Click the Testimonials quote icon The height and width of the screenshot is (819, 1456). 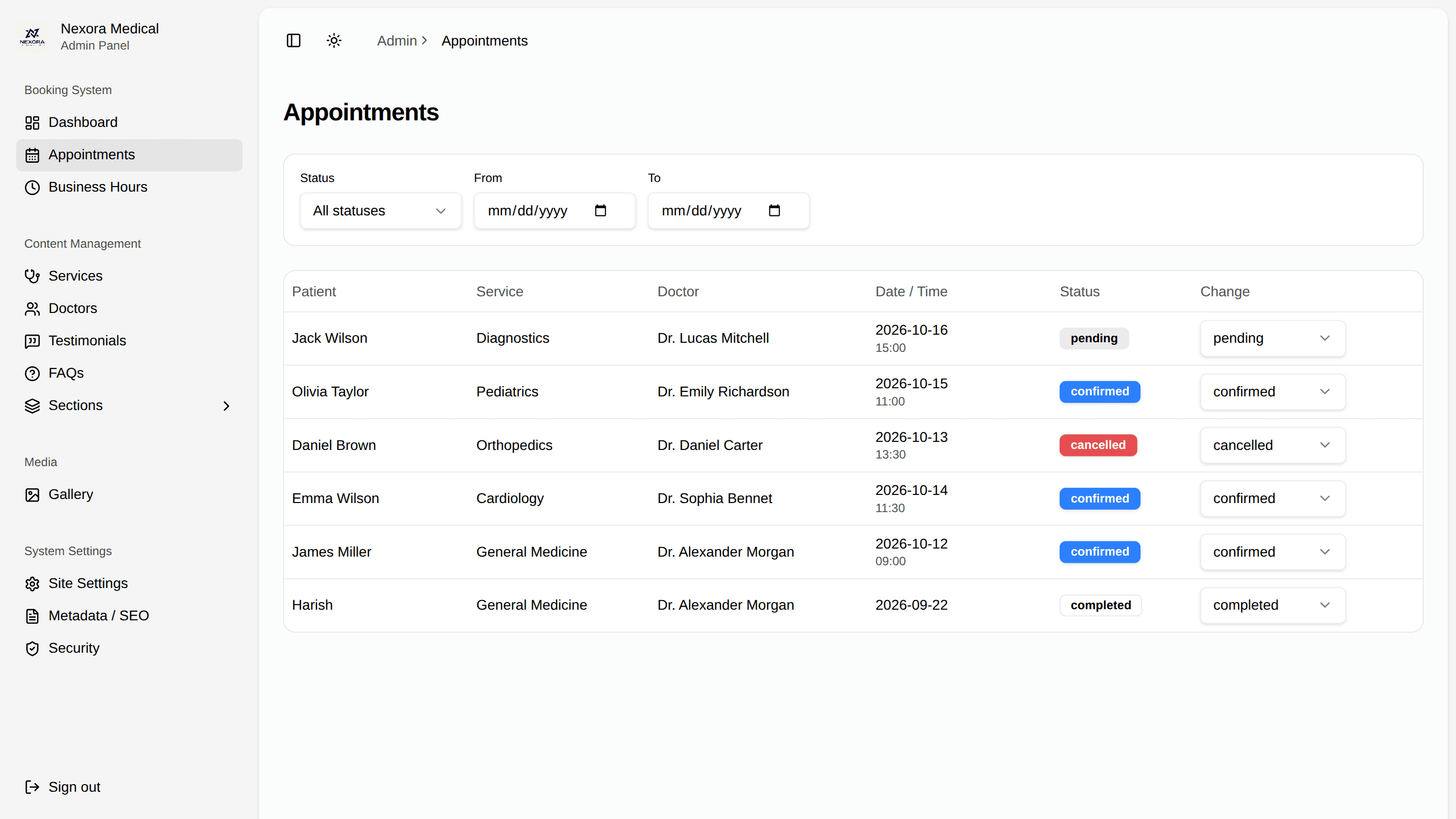(32, 341)
